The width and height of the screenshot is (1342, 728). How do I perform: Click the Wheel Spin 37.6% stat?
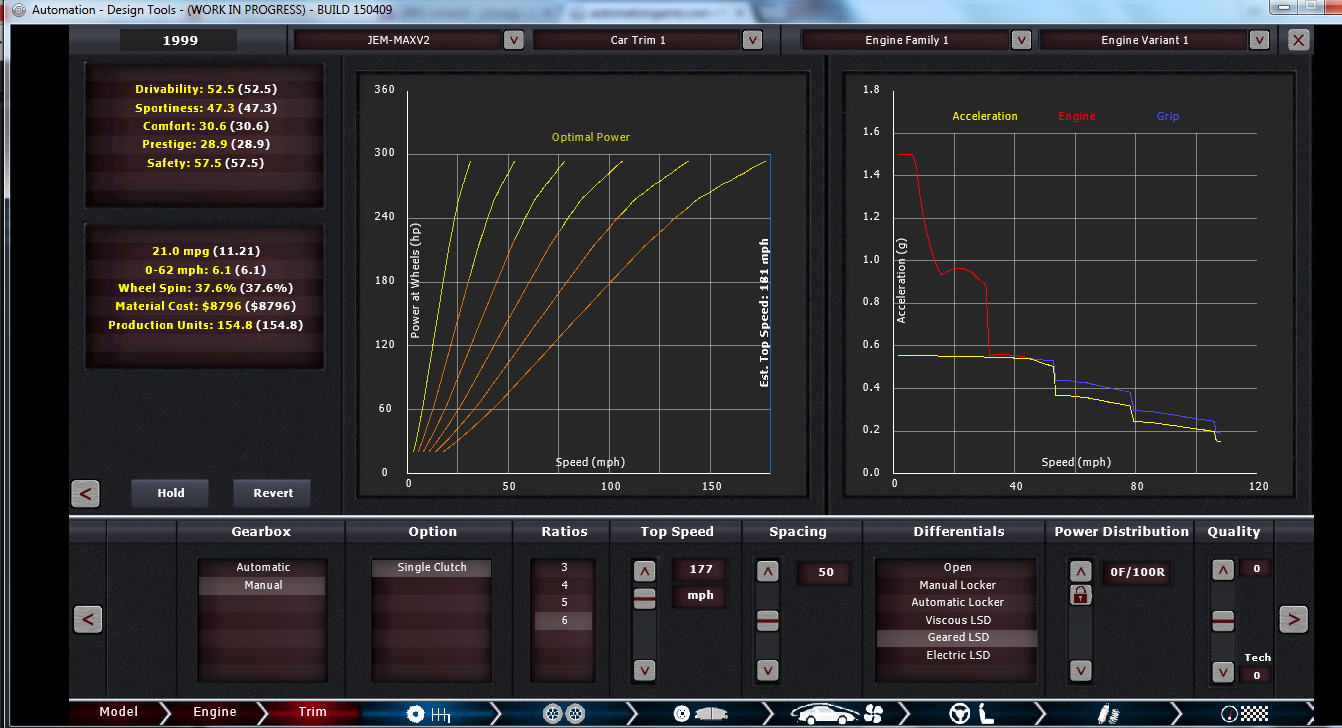pyautogui.click(x=205, y=288)
